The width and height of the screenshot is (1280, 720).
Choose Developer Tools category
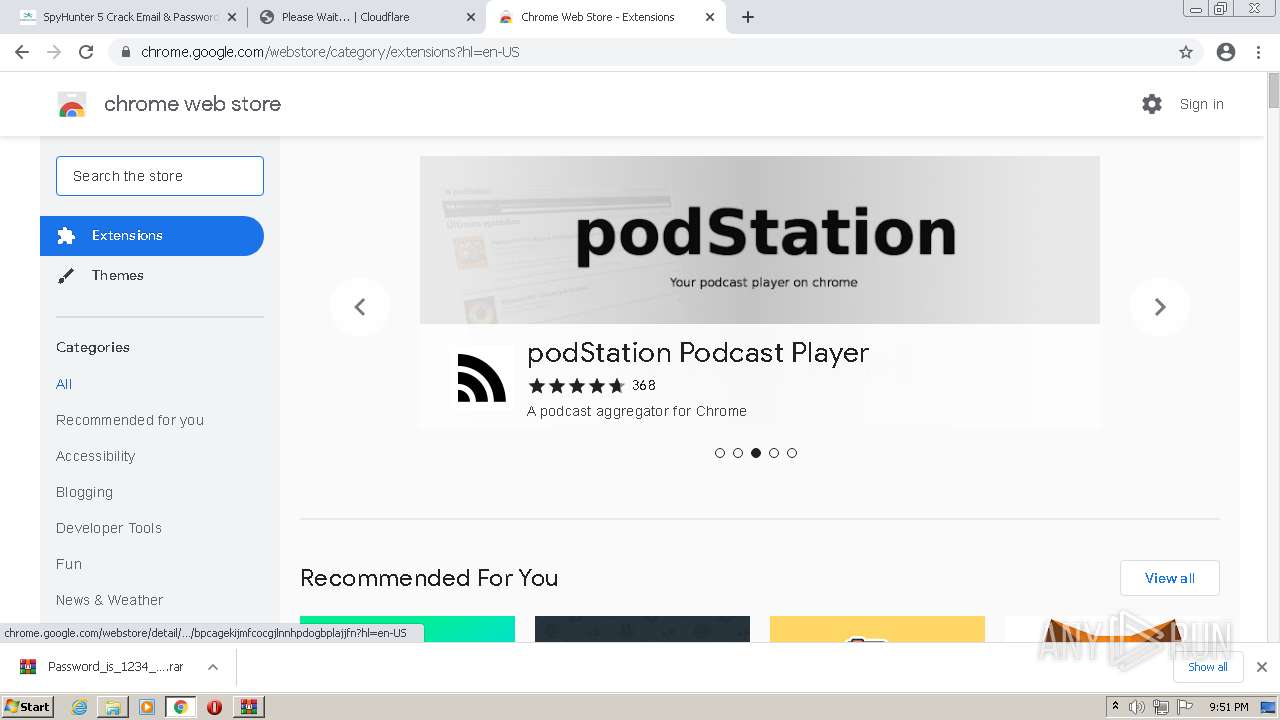click(109, 528)
